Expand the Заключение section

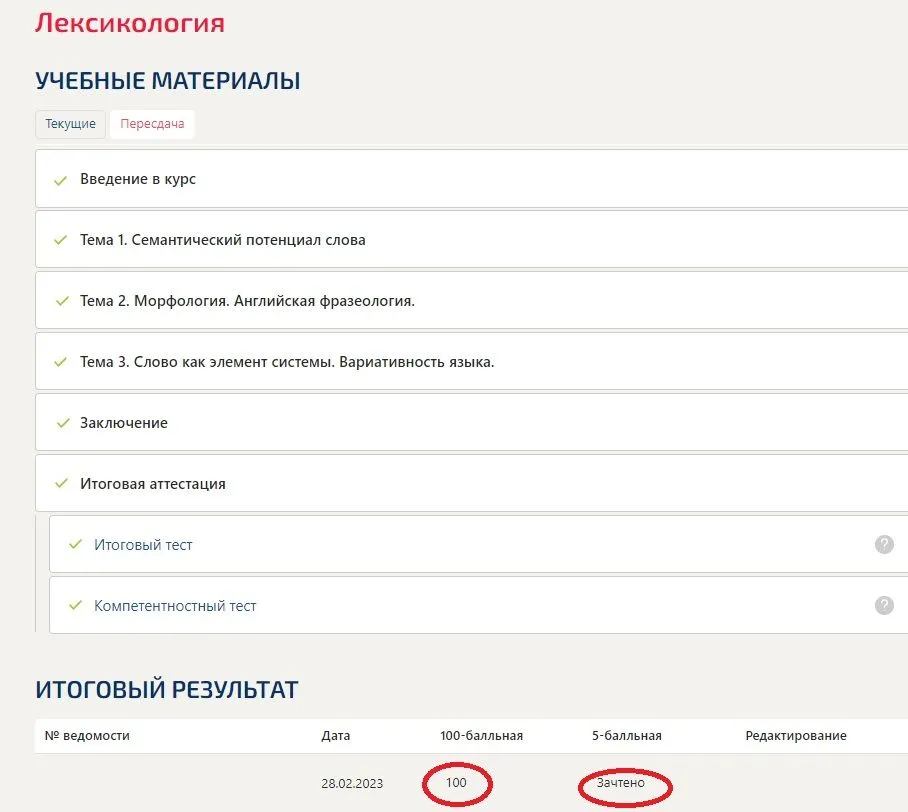click(124, 423)
